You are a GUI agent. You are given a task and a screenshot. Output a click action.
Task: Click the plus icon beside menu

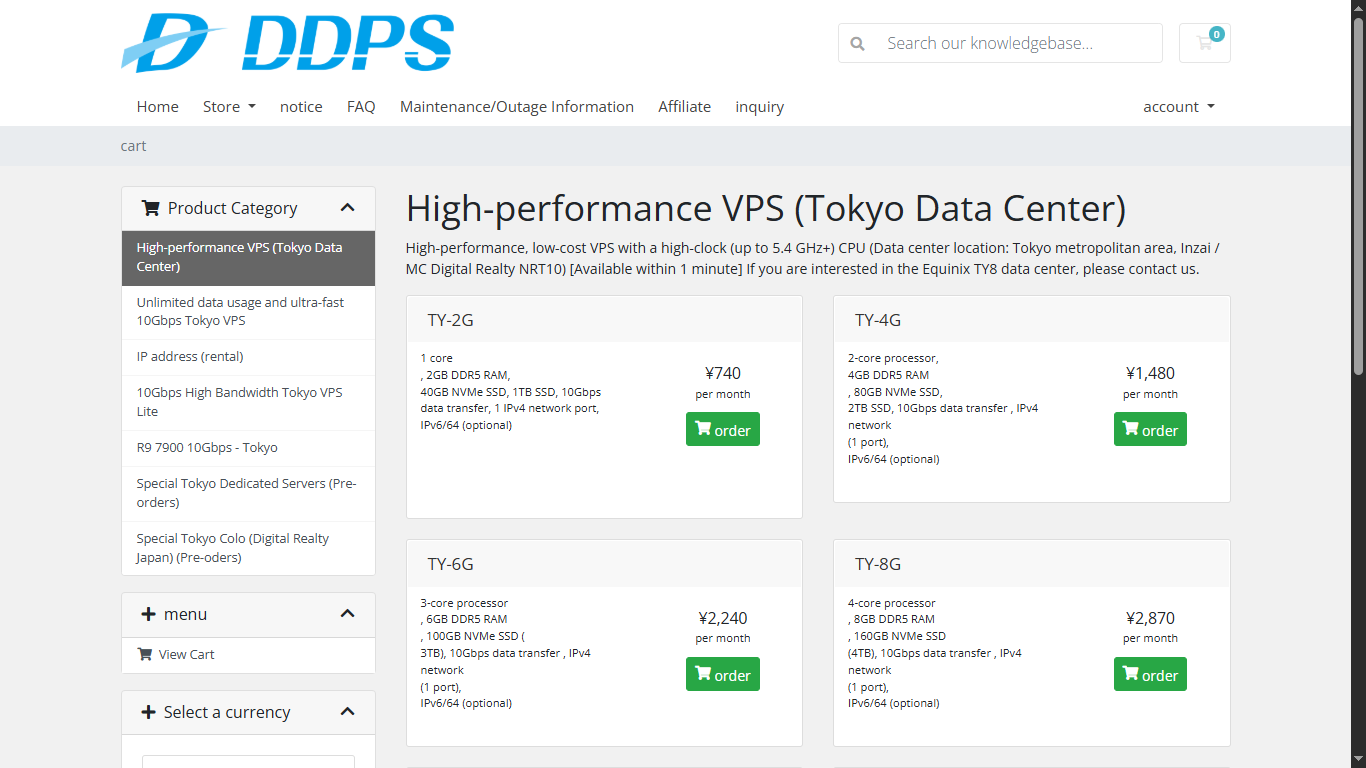(149, 614)
